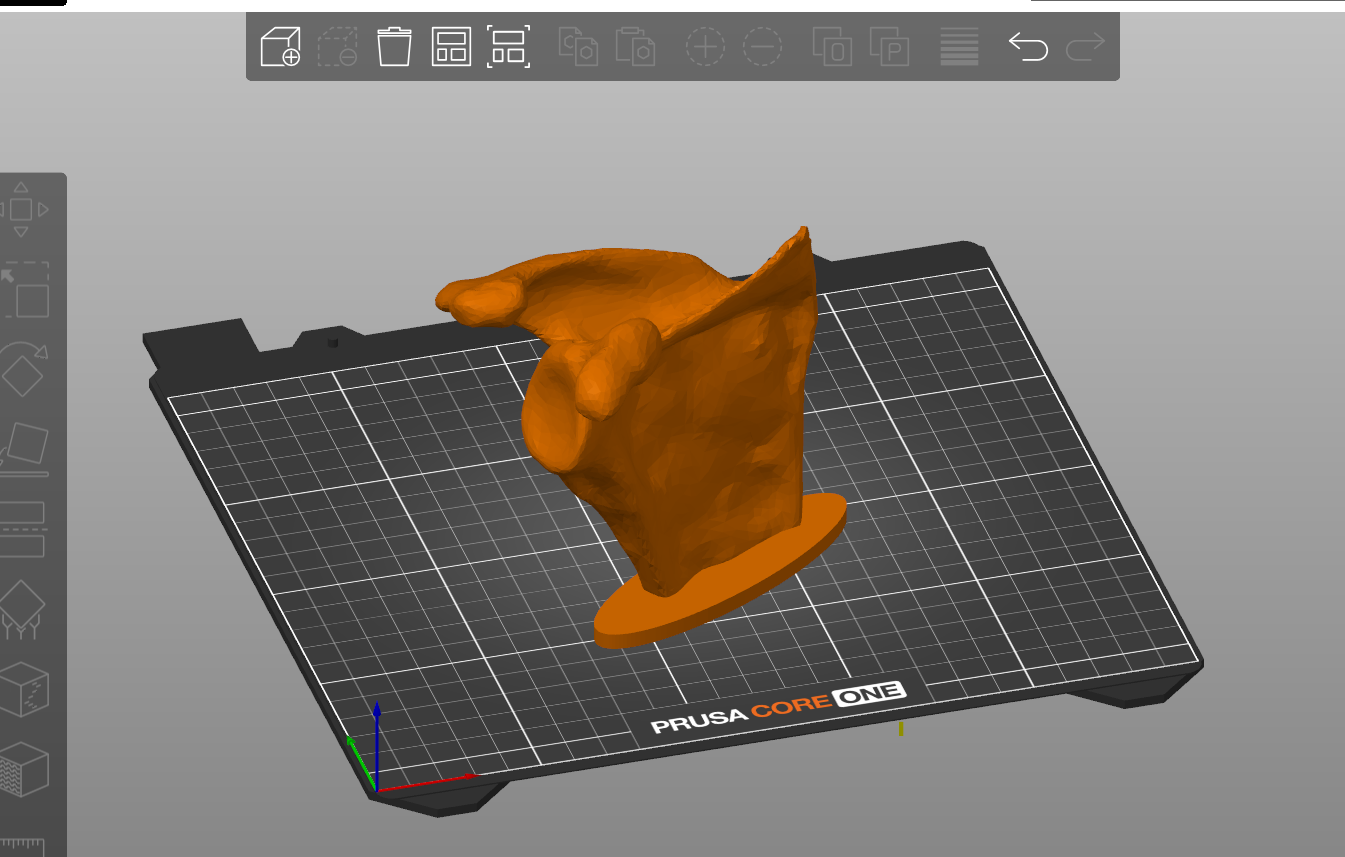
Task: Click the Delete all trash can icon
Action: [x=394, y=47]
